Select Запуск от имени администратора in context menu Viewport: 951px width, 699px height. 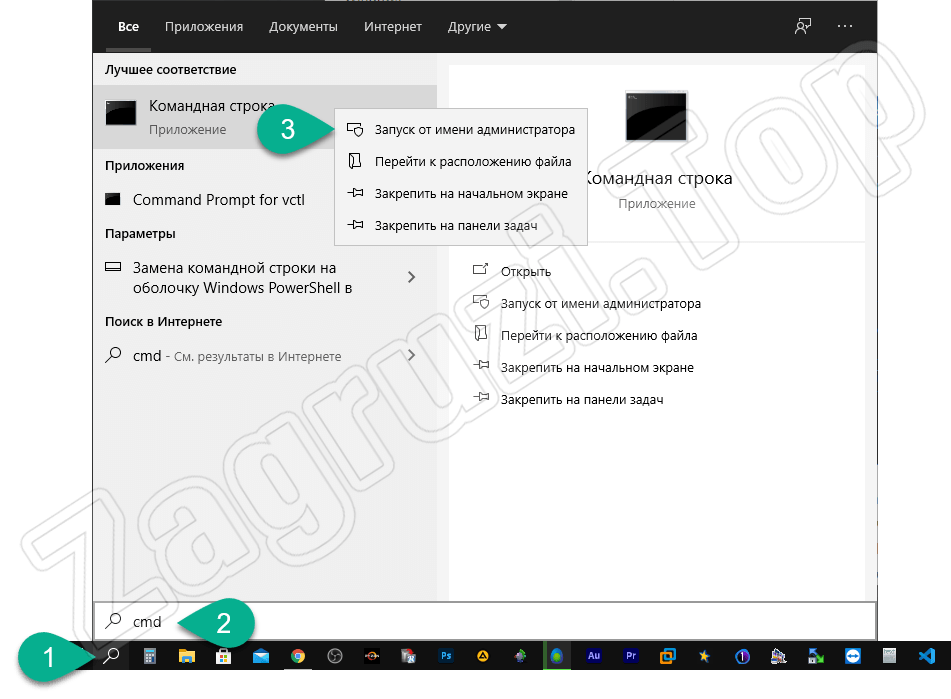(x=474, y=130)
